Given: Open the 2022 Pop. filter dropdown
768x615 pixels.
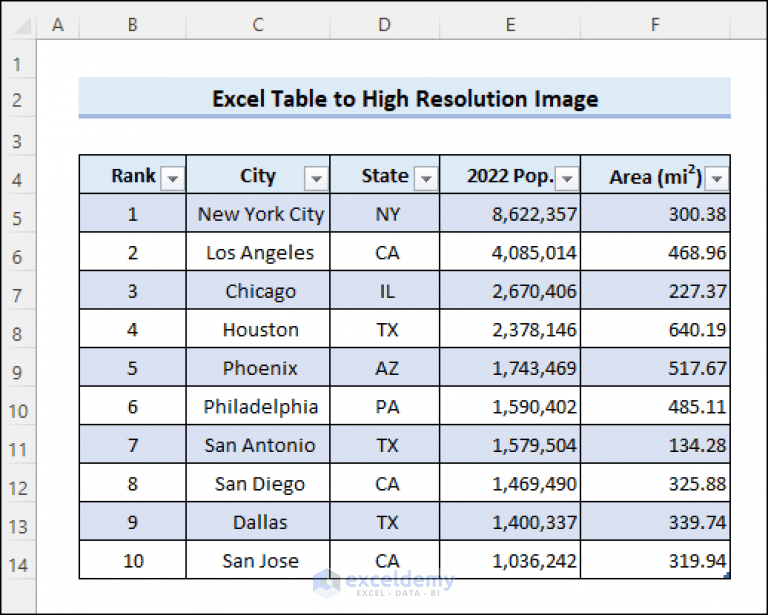Looking at the screenshot, I should (x=567, y=179).
